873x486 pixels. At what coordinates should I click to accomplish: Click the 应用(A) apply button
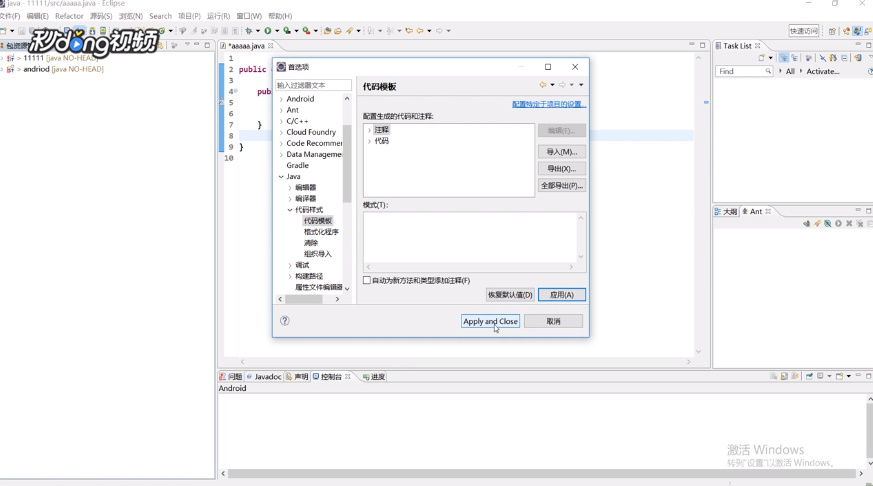(x=562, y=294)
